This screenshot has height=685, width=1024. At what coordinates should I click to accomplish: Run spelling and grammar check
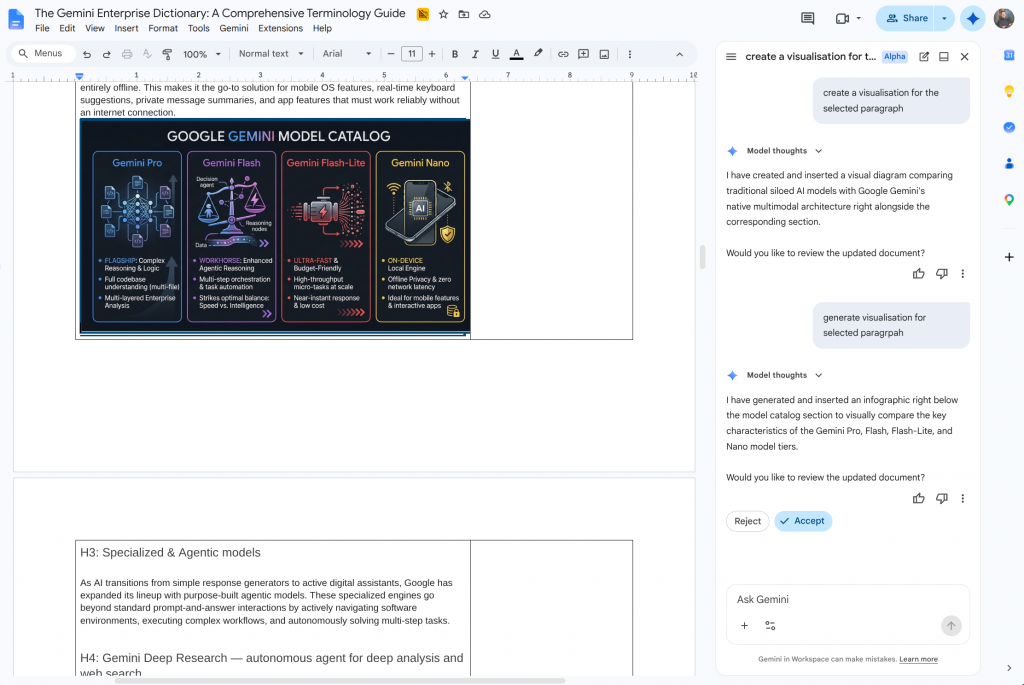click(x=147, y=54)
